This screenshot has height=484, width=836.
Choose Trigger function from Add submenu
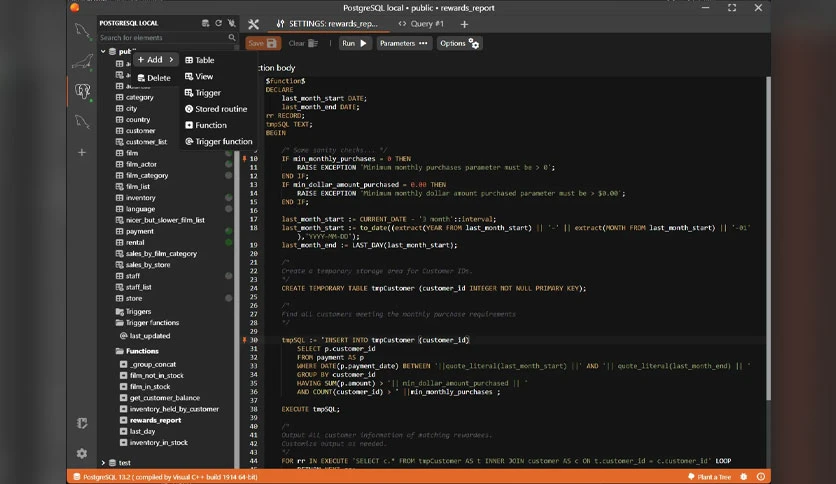(x=219, y=141)
